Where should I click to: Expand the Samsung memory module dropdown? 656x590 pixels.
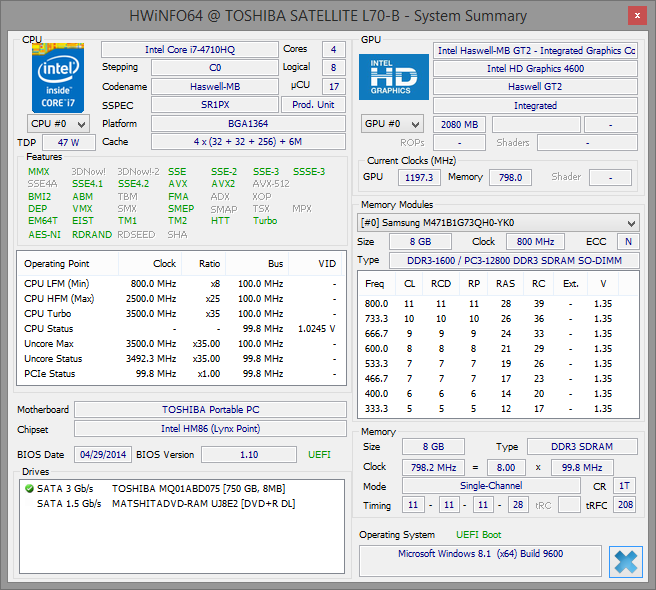point(498,223)
